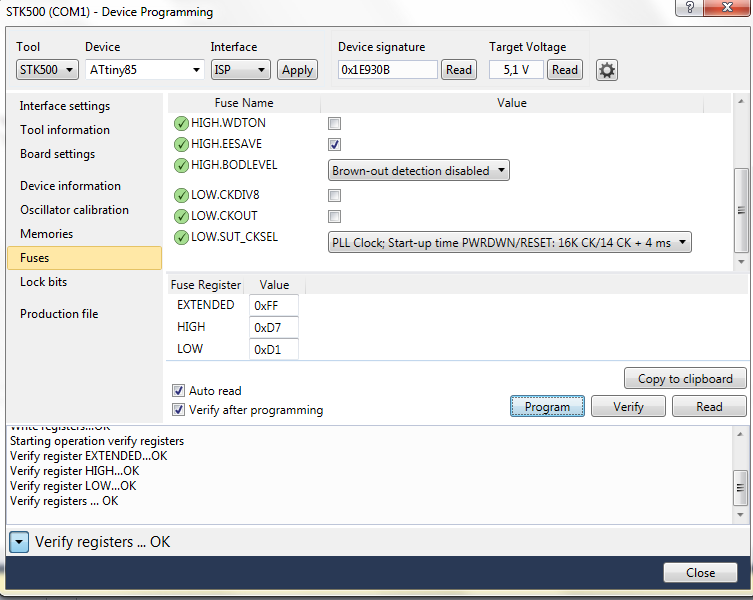Toggle Verify after programming checkbox
Screen dimensions: 753x600
(178, 409)
